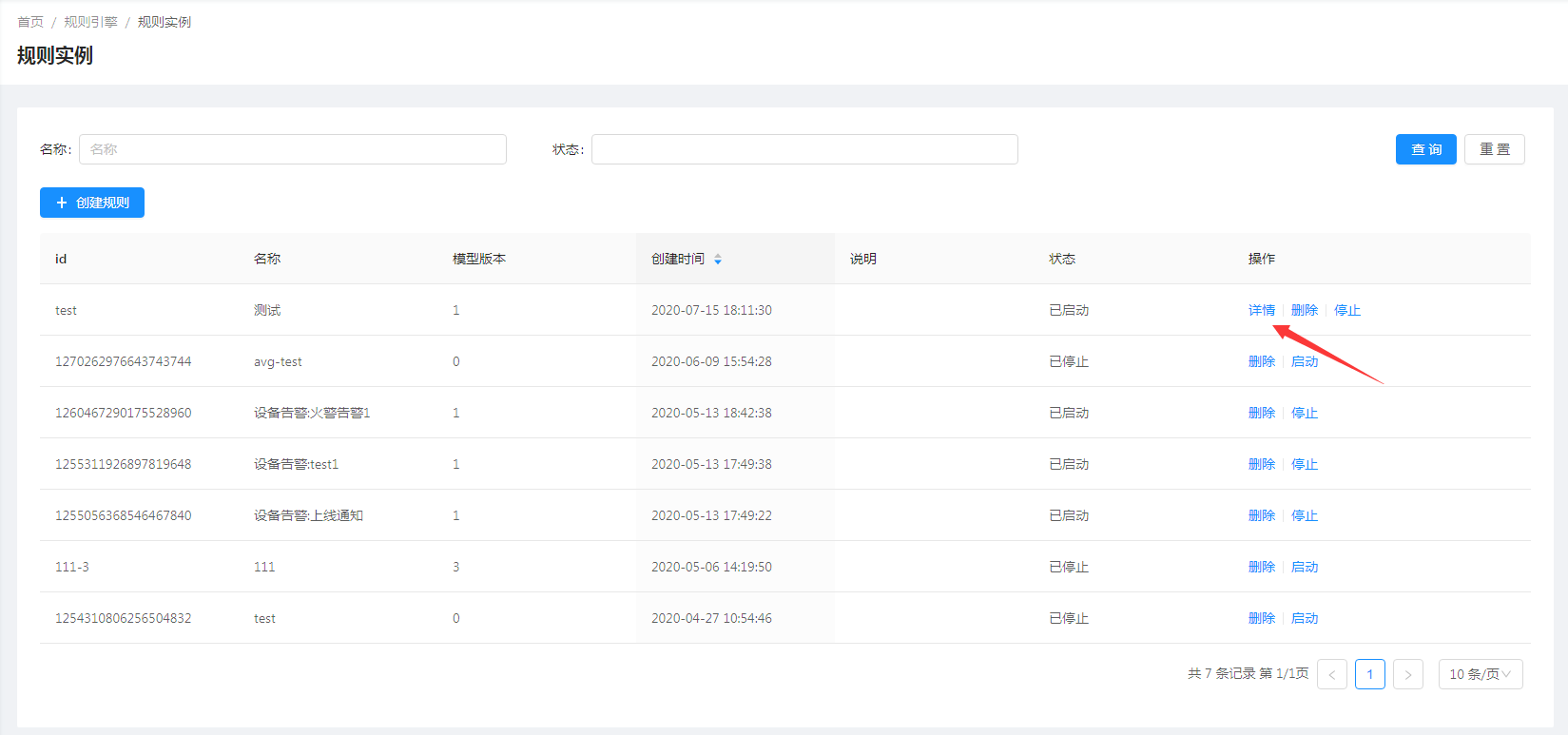The height and width of the screenshot is (735, 1568).
Task: Open the 10 条/页 page size dropdown
Action: coord(1480,674)
